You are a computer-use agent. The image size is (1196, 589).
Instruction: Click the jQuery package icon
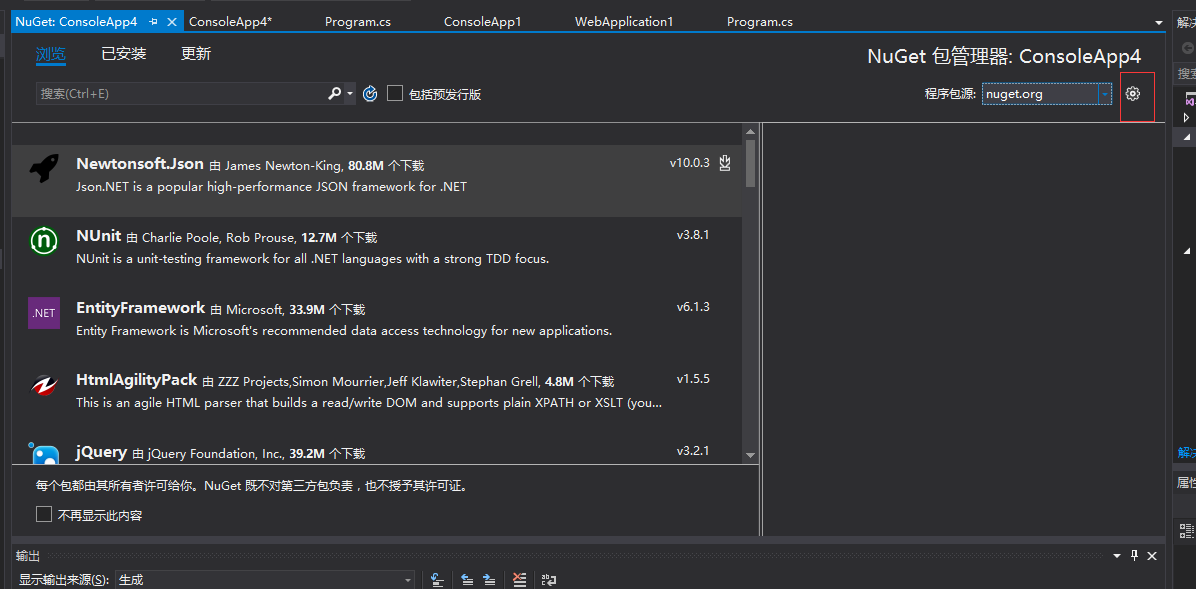[x=44, y=454]
